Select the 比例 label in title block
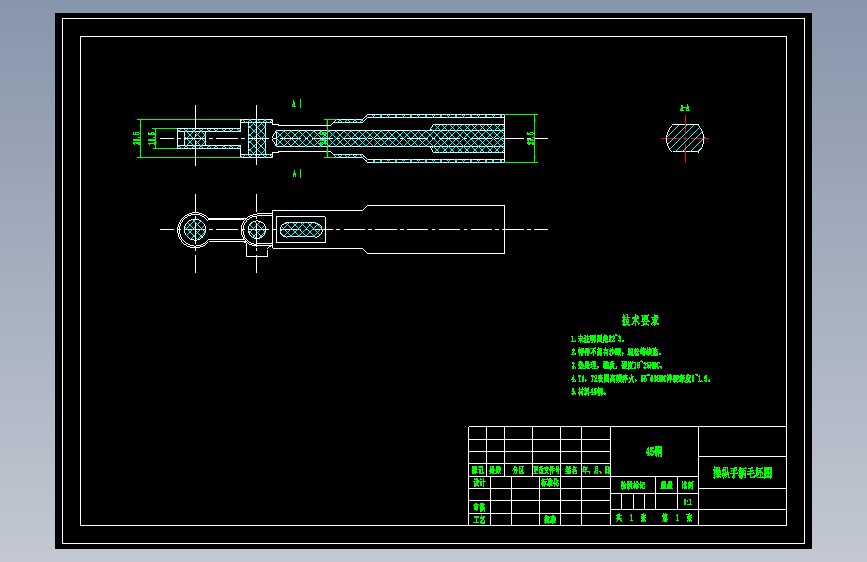The height and width of the screenshot is (562, 867). (x=688, y=485)
